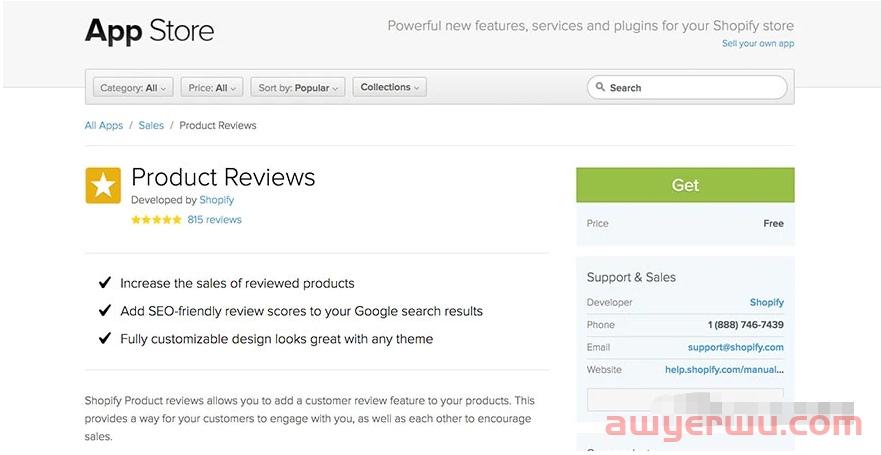Viewport: 881px width, 455px height.
Task: Click the support@shopify.com email link
Action: tap(735, 348)
